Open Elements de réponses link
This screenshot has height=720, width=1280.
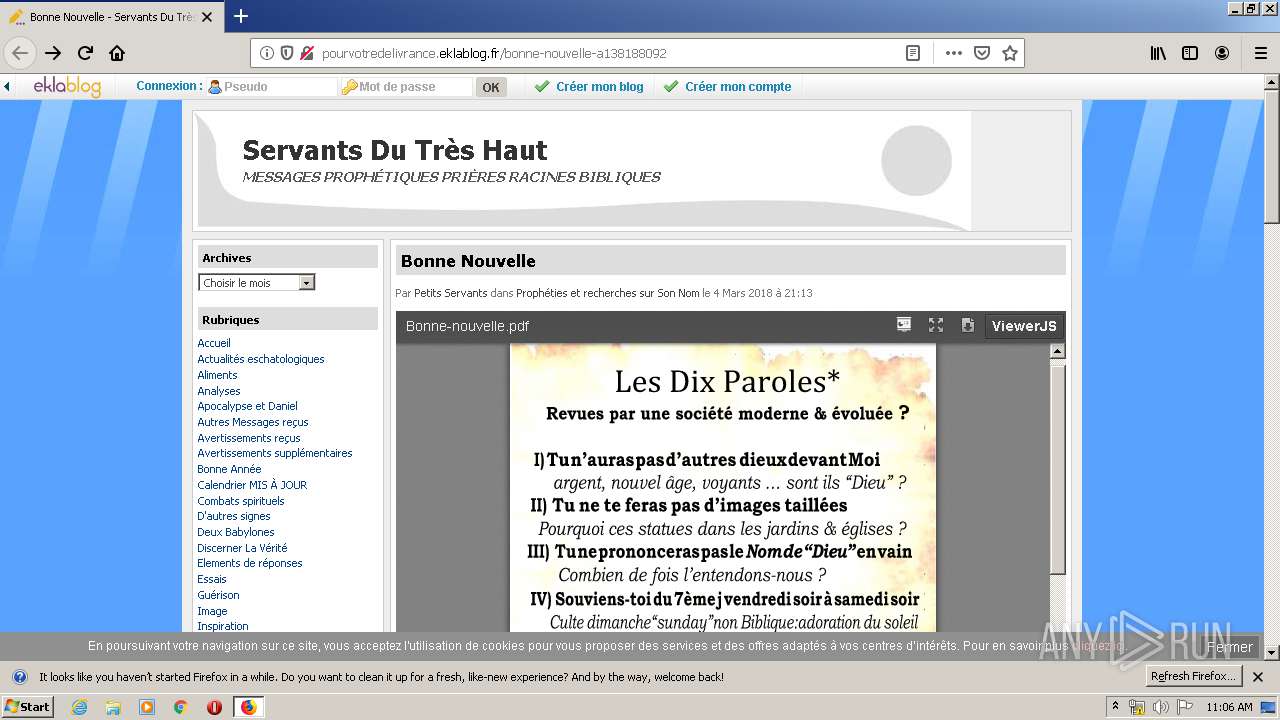(x=250, y=563)
